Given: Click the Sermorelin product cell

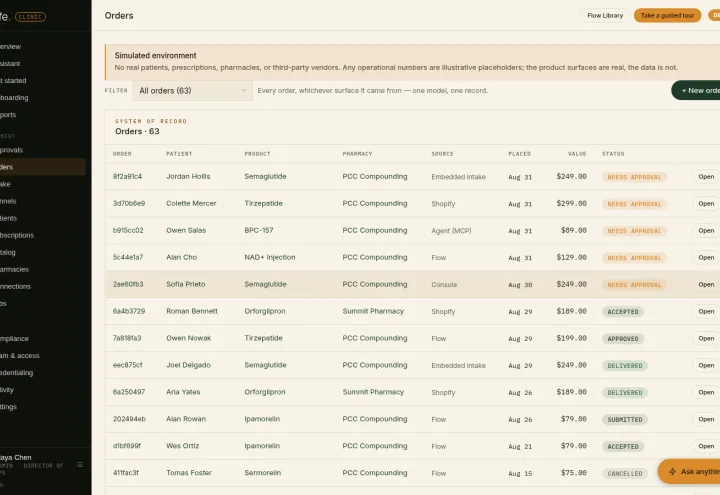Looking at the screenshot, I should pos(262,472).
